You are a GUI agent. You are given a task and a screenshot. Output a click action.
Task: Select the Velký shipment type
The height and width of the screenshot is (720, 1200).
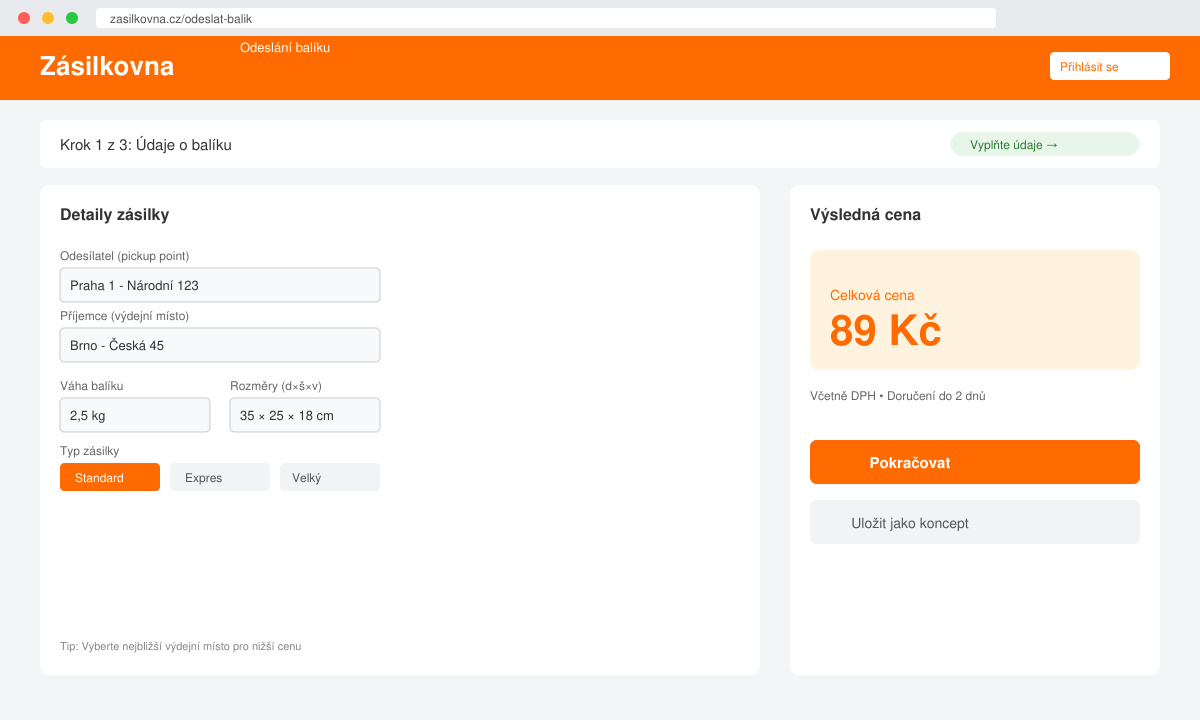(330, 477)
